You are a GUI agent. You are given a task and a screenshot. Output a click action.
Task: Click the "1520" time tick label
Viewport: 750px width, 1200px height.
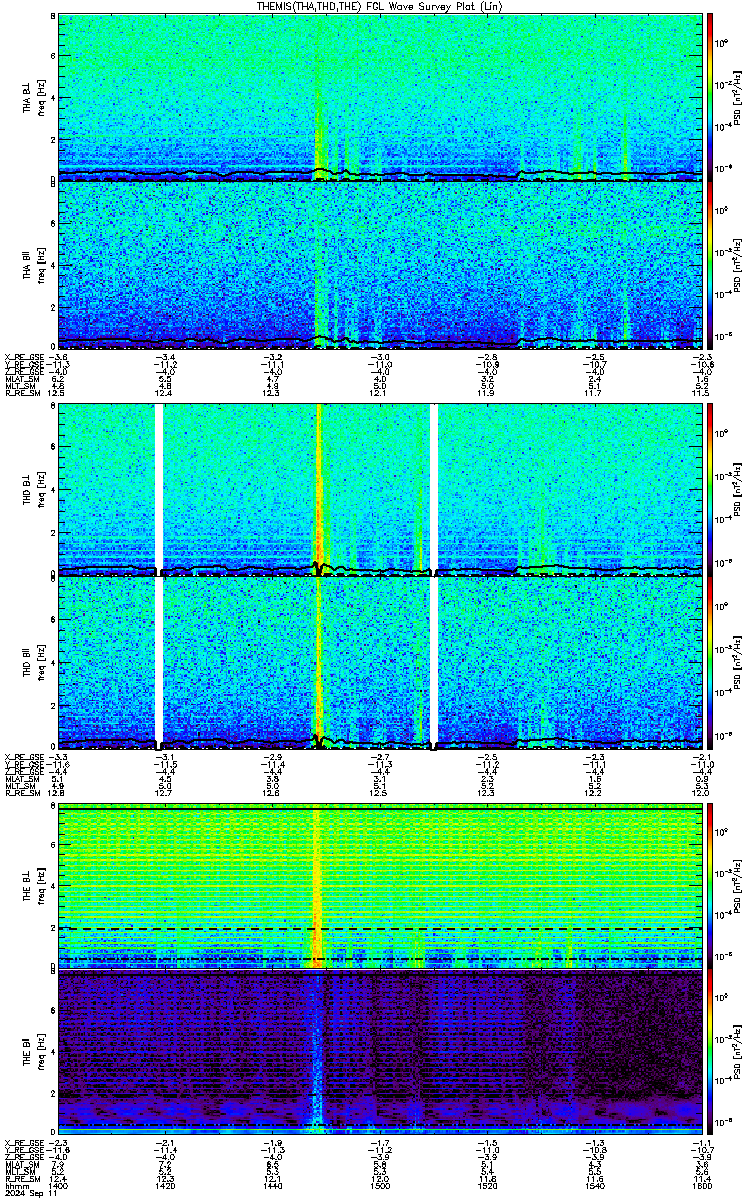click(x=486, y=1184)
